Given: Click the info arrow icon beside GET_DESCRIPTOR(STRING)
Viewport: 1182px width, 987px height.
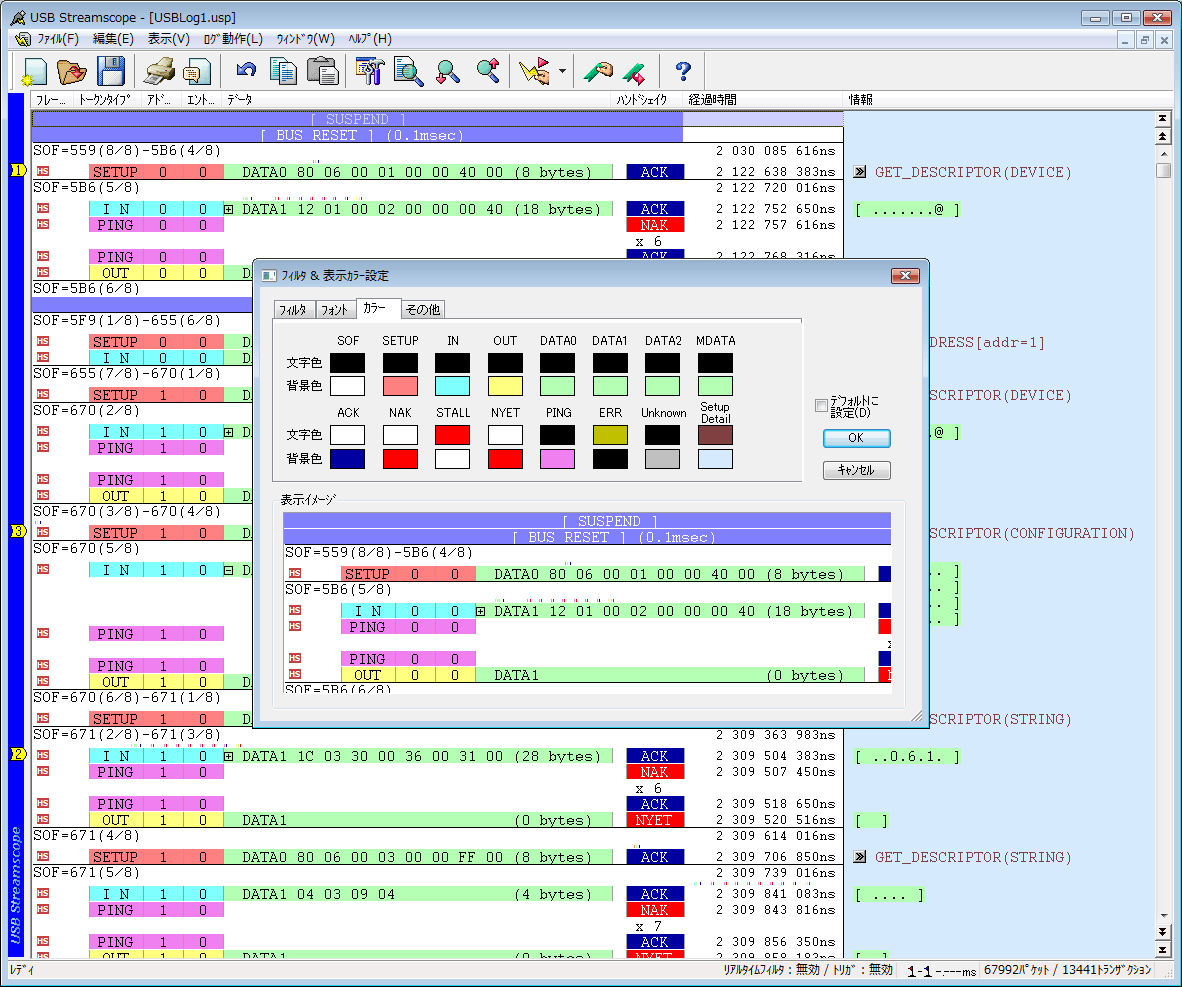Looking at the screenshot, I should pyautogui.click(x=859, y=857).
